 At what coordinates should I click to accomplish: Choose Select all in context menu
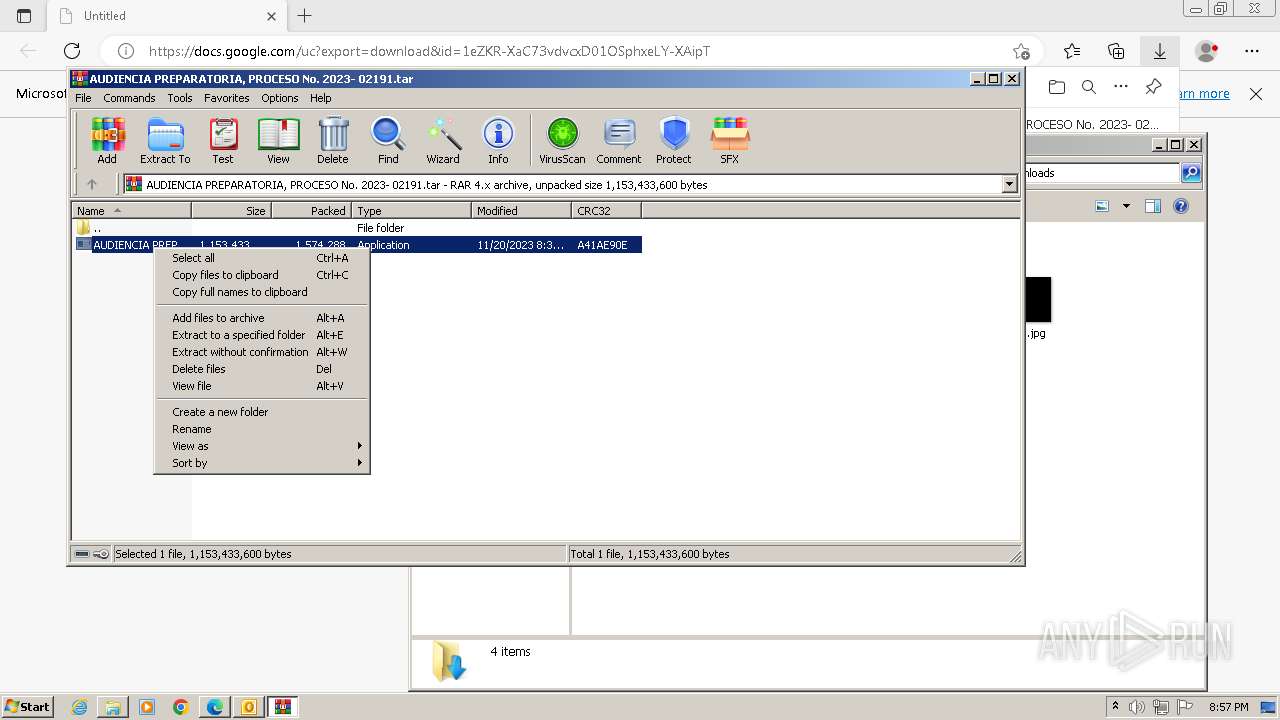pyautogui.click(x=262, y=258)
